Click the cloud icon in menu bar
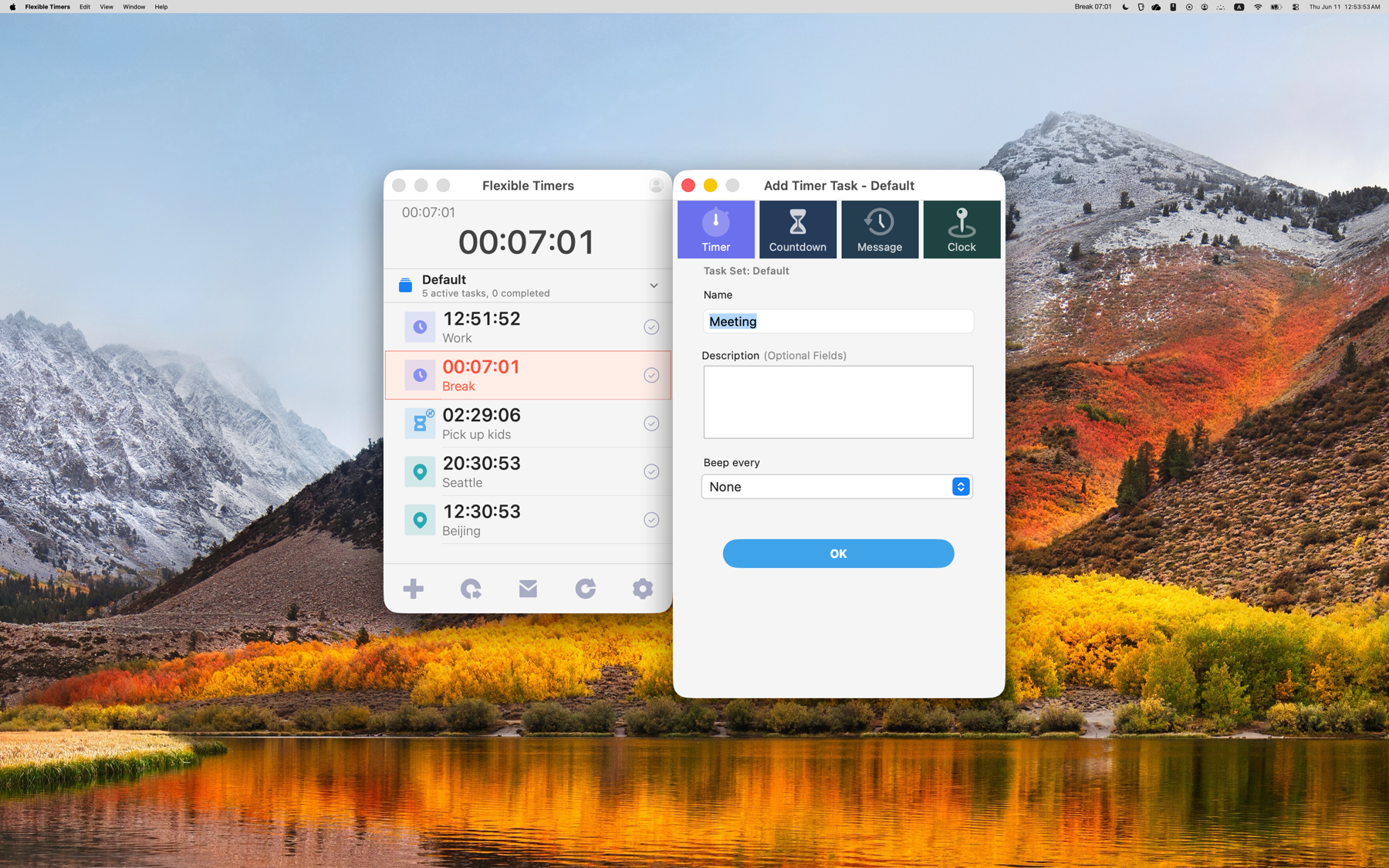1389x868 pixels. (1156, 7)
